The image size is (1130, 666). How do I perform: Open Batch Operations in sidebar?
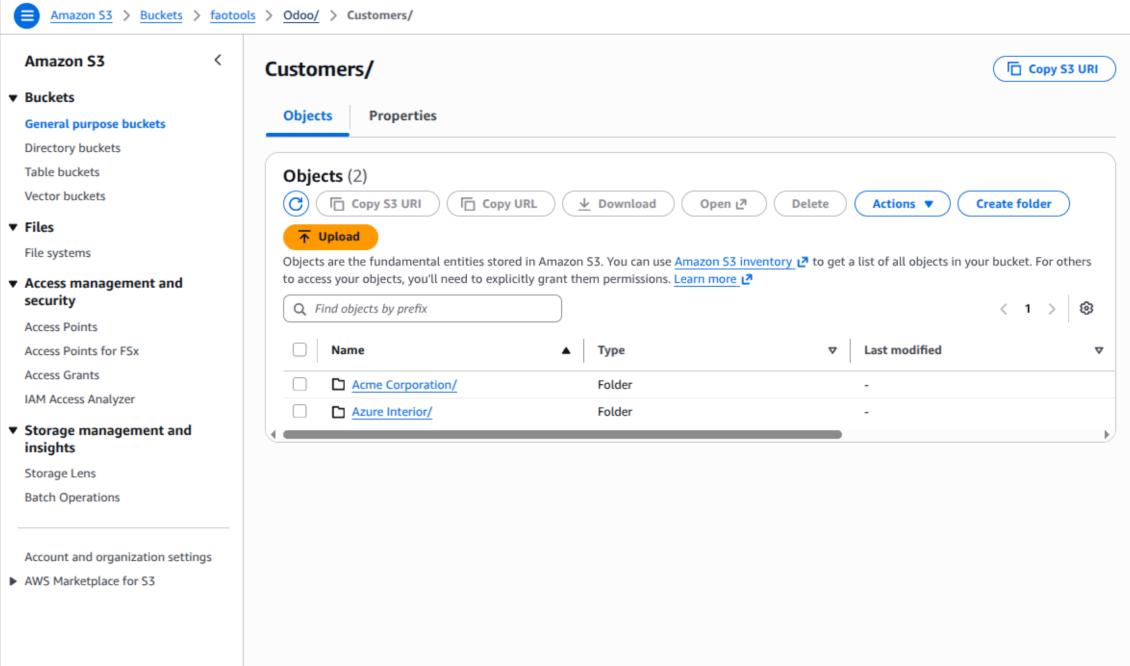pyautogui.click(x=72, y=497)
